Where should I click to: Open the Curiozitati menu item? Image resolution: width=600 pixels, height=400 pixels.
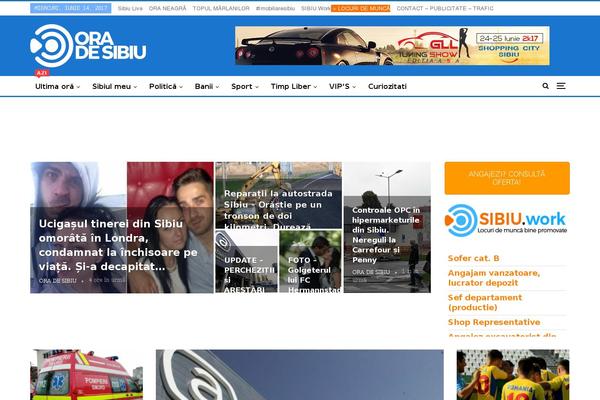click(387, 87)
